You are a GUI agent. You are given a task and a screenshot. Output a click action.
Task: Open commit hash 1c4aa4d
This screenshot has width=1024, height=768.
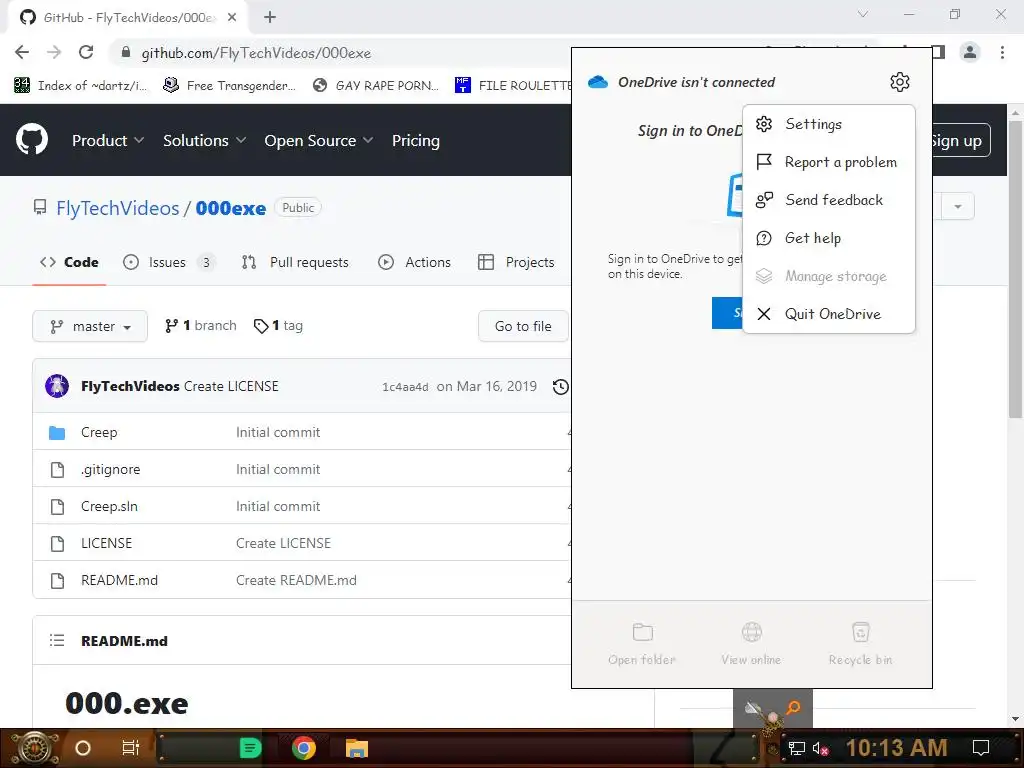tap(405, 387)
